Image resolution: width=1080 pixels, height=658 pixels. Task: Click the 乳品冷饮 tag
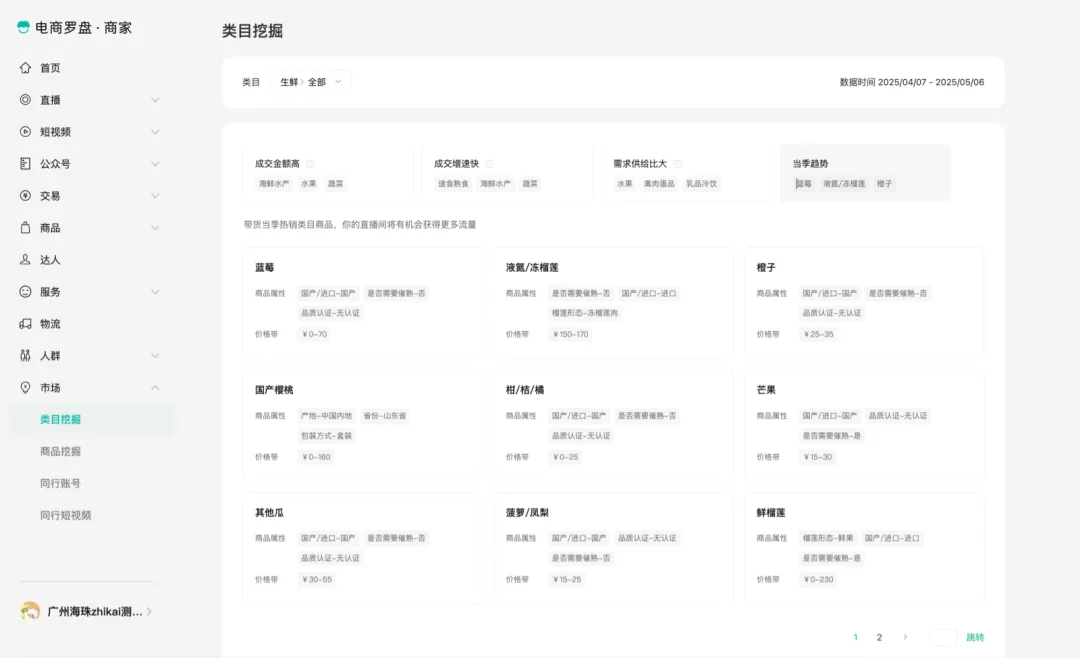pyautogui.click(x=701, y=184)
